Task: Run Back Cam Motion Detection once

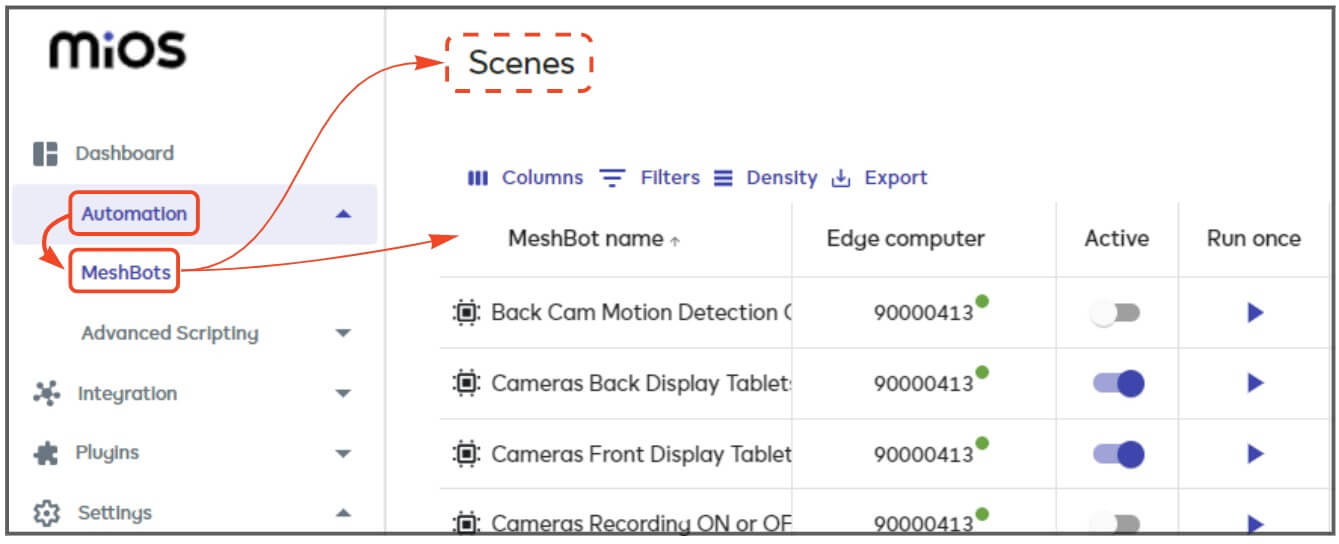Action: [x=1255, y=313]
